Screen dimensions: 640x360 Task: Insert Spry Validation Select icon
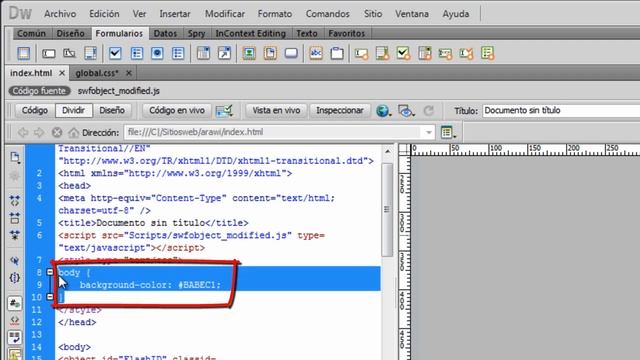tap(424, 53)
